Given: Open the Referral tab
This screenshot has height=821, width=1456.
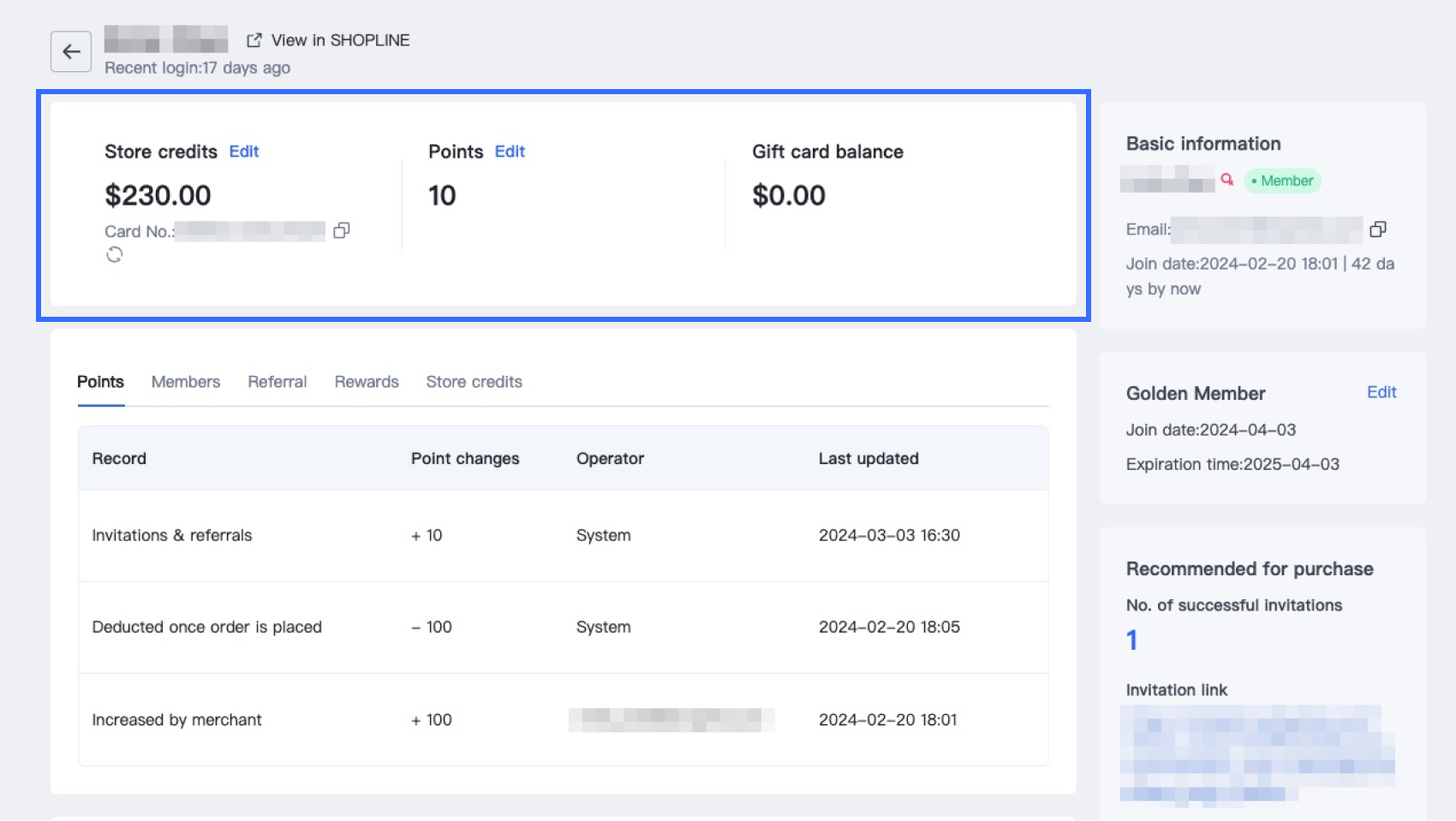Looking at the screenshot, I should coord(277,382).
